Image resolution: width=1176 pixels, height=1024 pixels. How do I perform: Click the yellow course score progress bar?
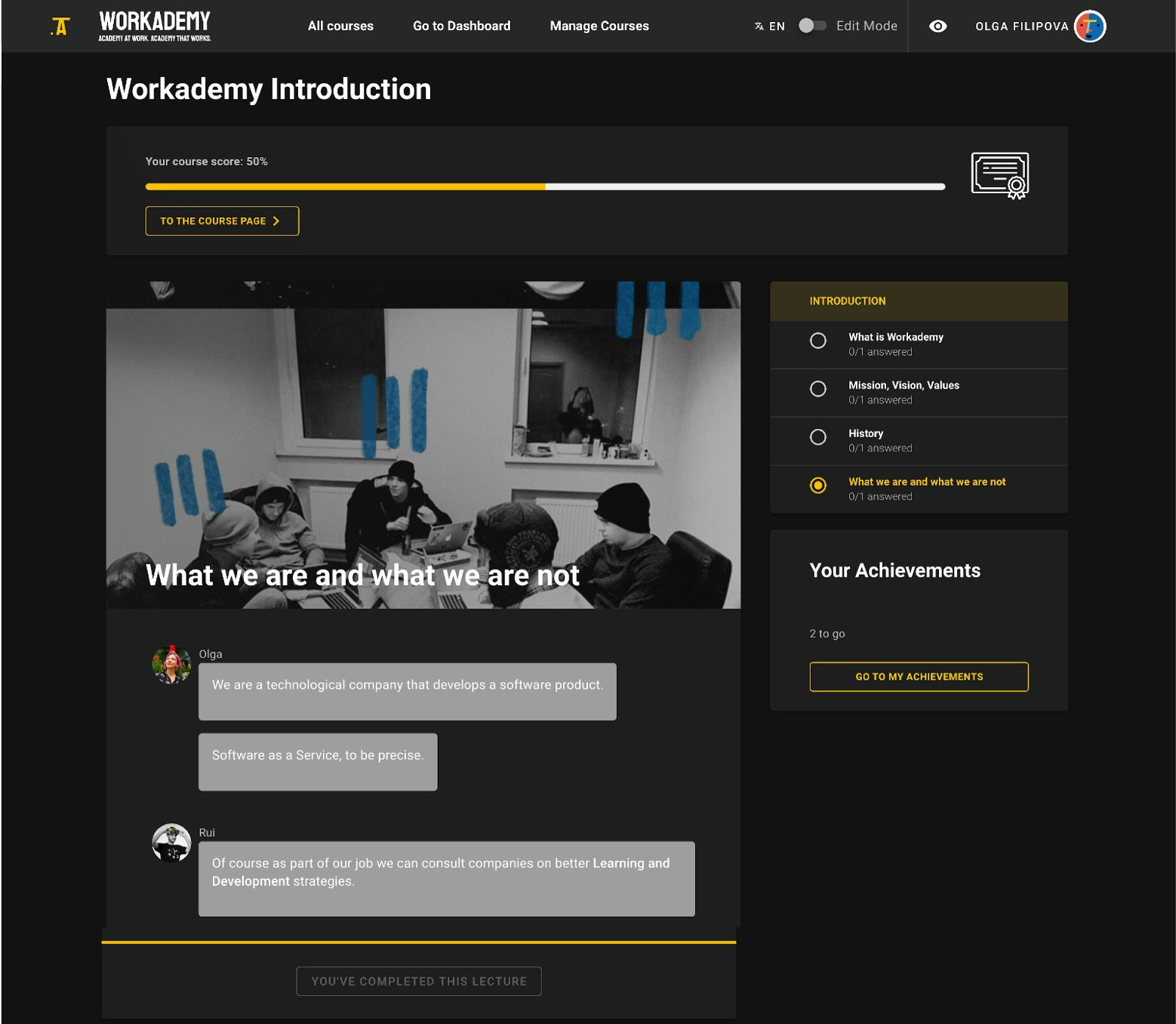coord(344,187)
